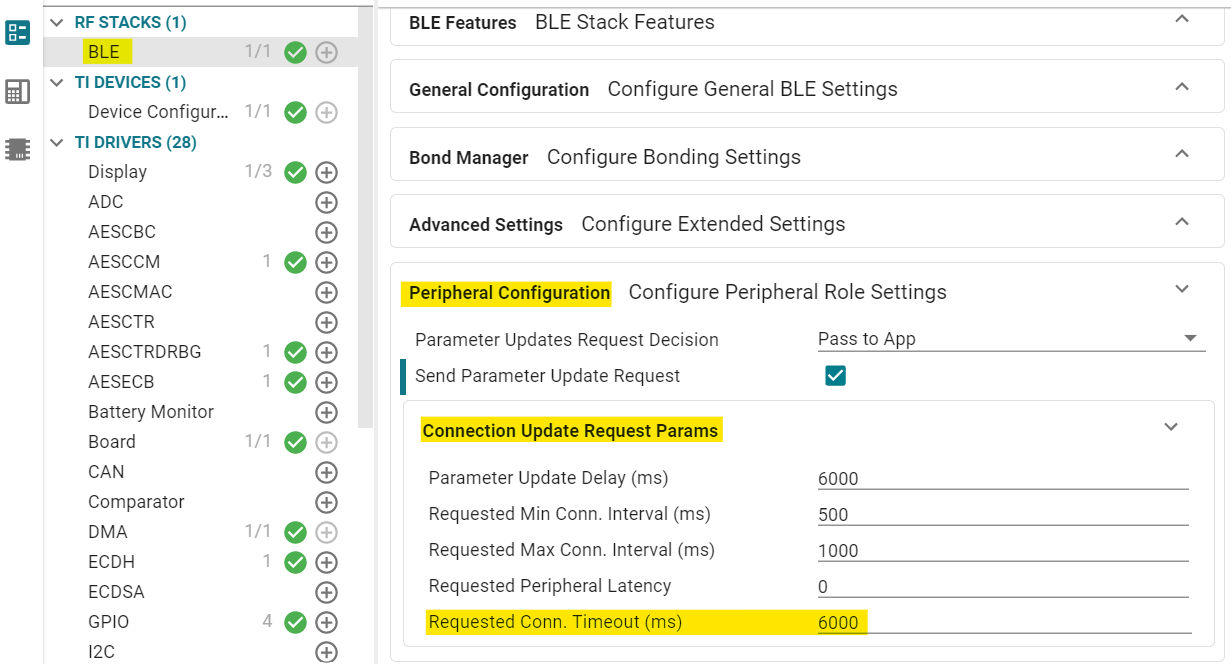The height and width of the screenshot is (664, 1231).
Task: Add an ECDSA driver instance
Action: [326, 592]
